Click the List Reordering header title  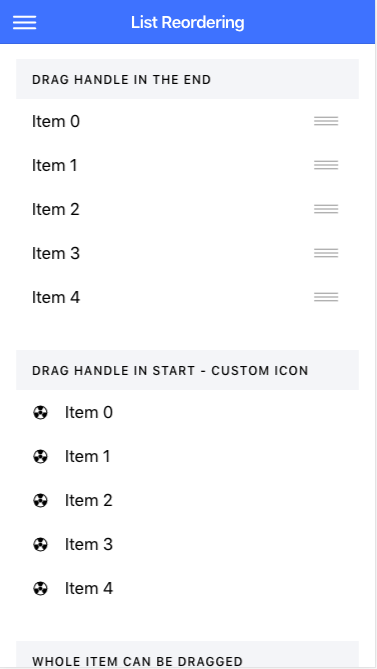click(188, 22)
